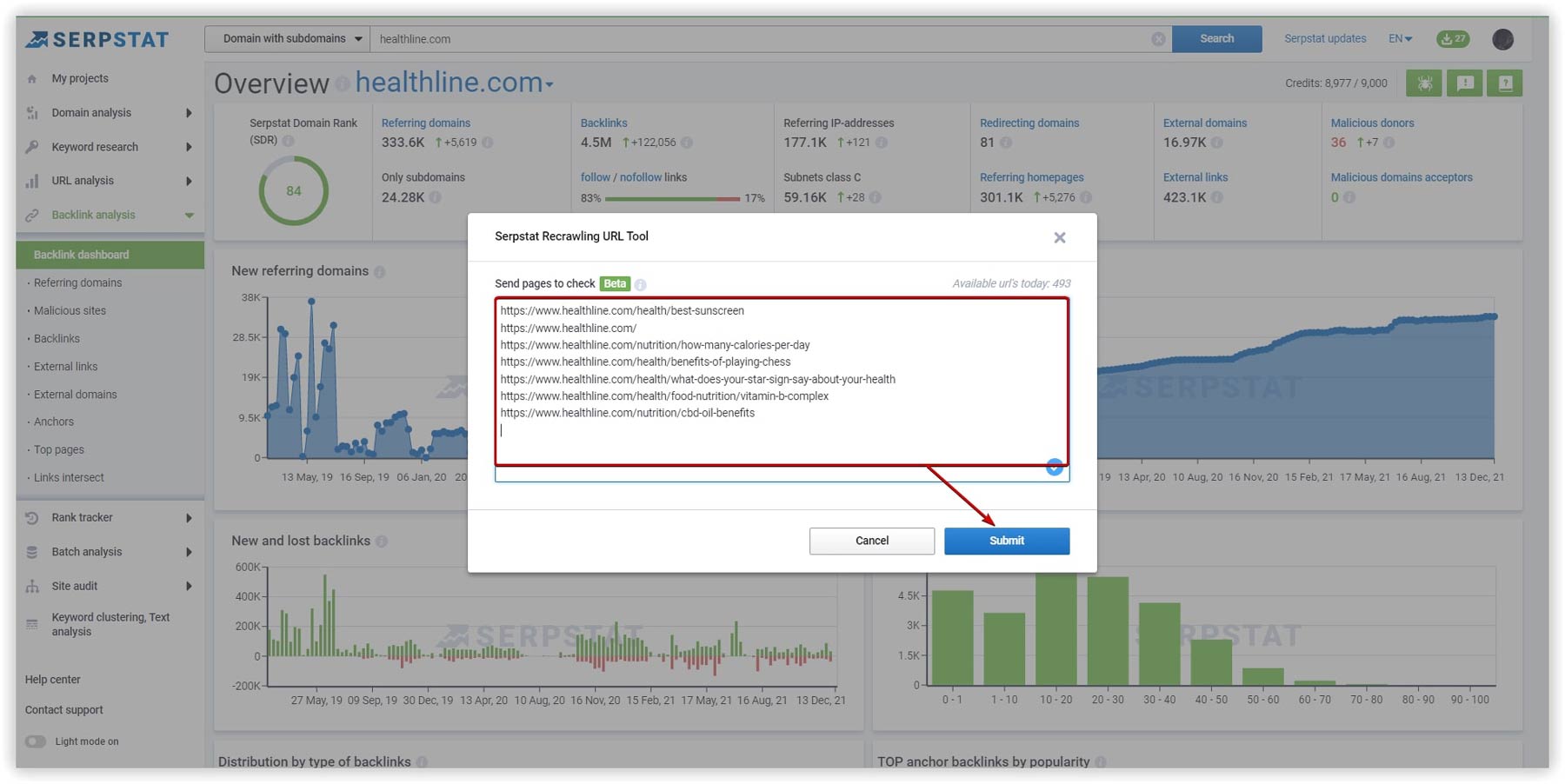
Task: Open the user profile avatar
Action: click(x=1502, y=39)
